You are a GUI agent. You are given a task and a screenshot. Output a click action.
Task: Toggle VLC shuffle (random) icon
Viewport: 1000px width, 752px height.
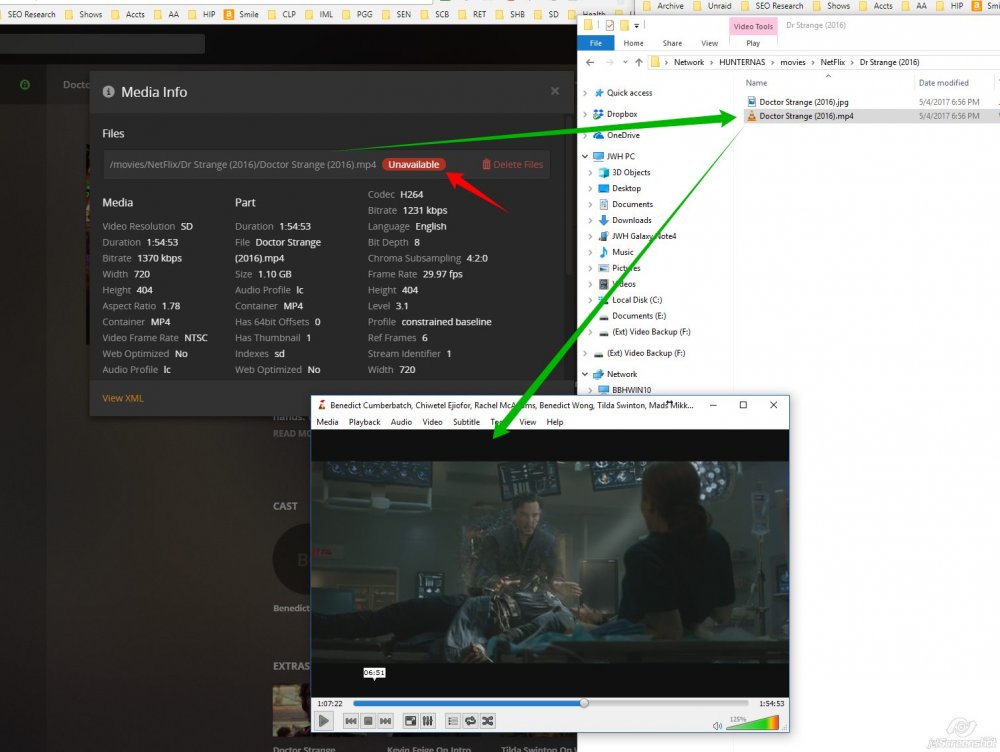point(487,721)
